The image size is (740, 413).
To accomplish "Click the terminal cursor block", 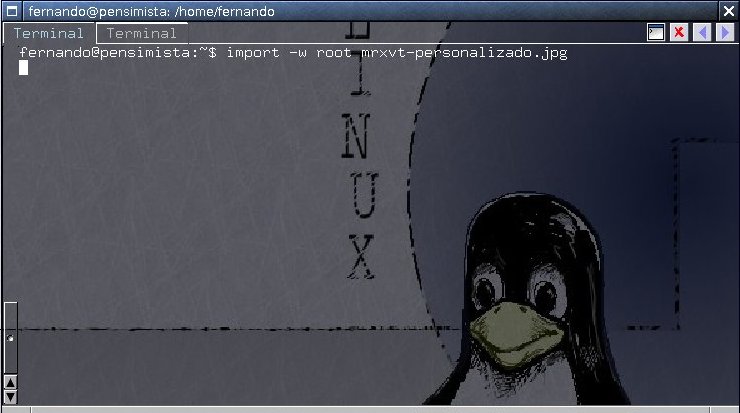I will click(23, 68).
